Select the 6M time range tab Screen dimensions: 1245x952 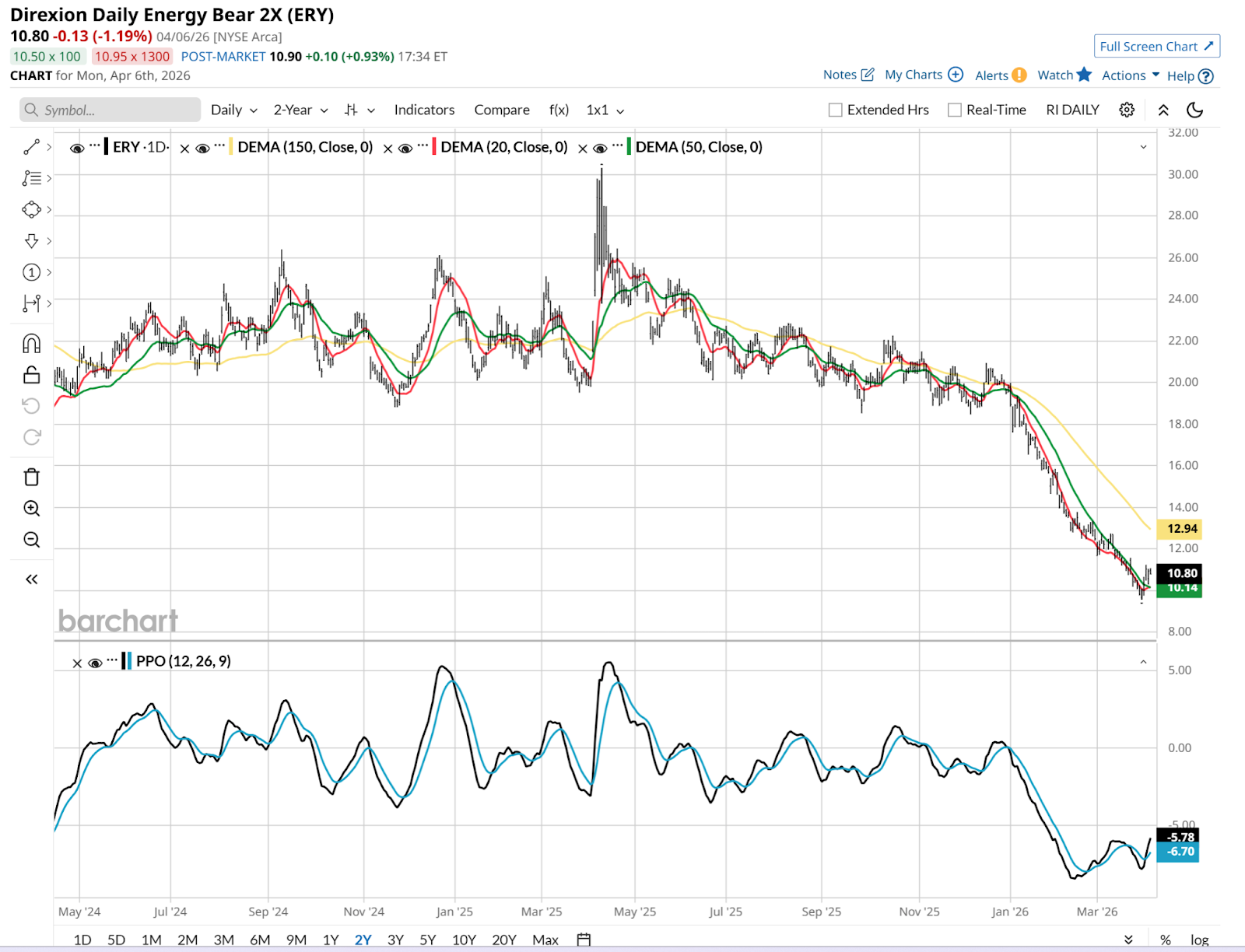(260, 940)
